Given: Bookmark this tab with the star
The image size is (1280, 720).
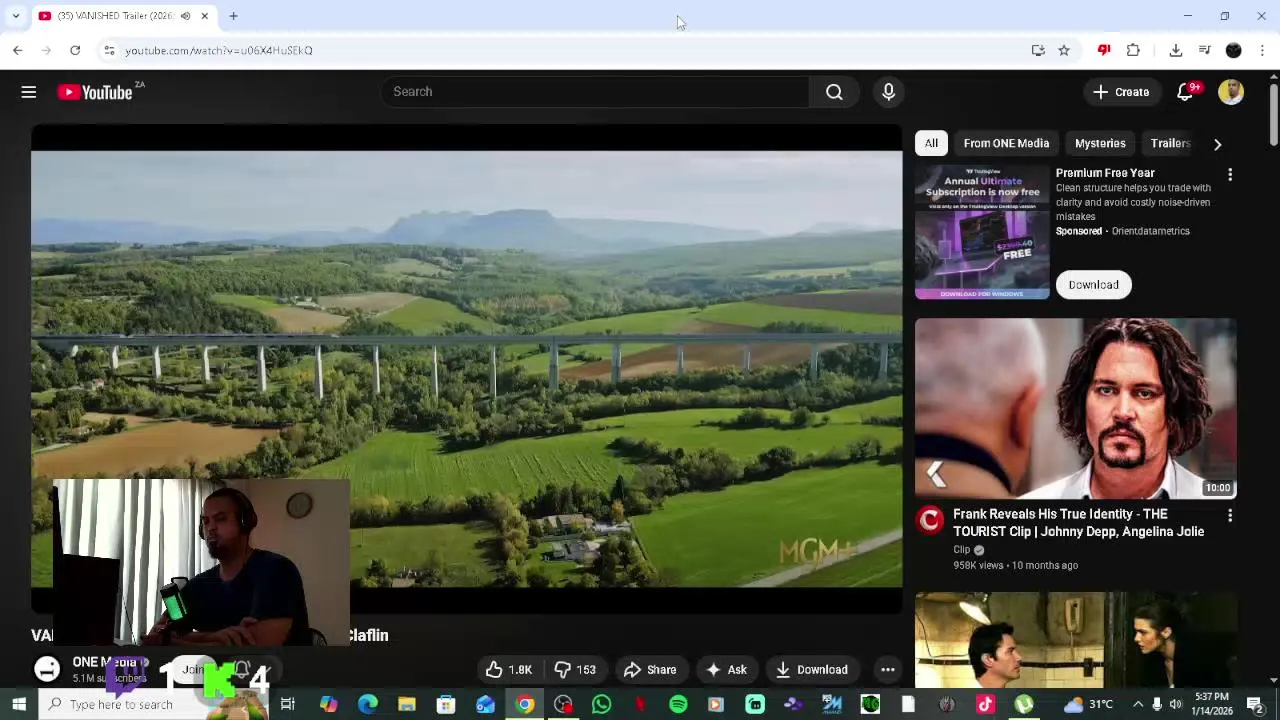Looking at the screenshot, I should pos(1064,50).
